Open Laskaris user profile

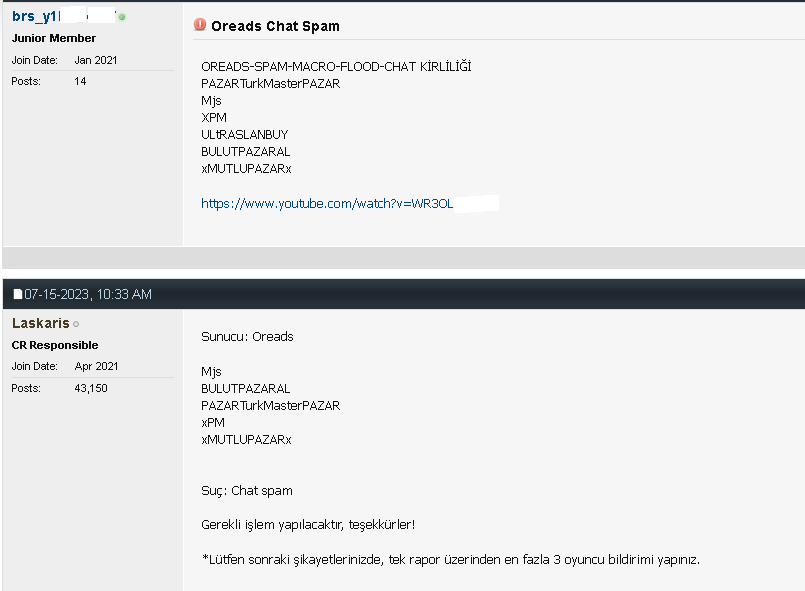40,323
